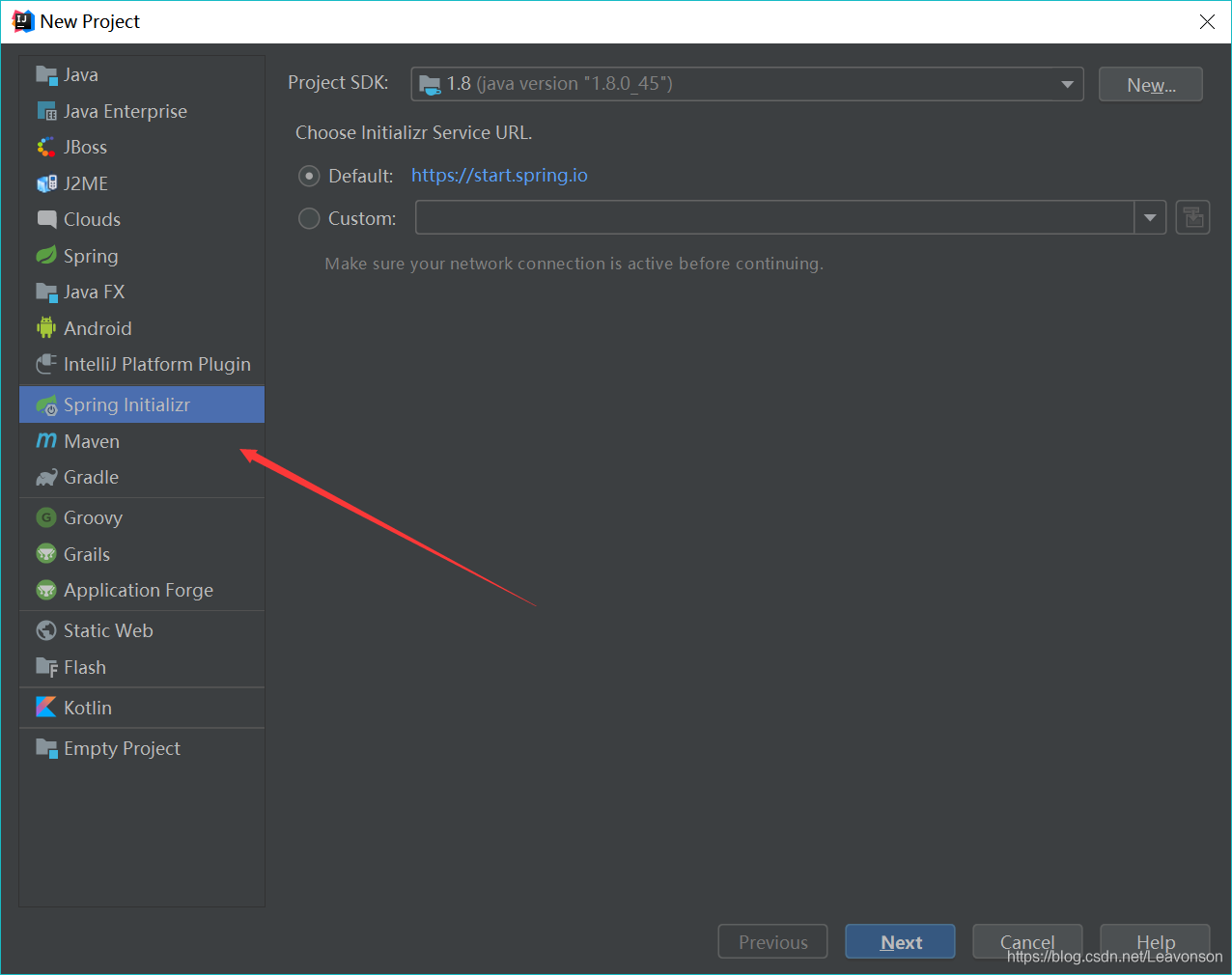Click the custom URL history icon button
Image resolution: width=1232 pixels, height=975 pixels.
[x=1193, y=217]
